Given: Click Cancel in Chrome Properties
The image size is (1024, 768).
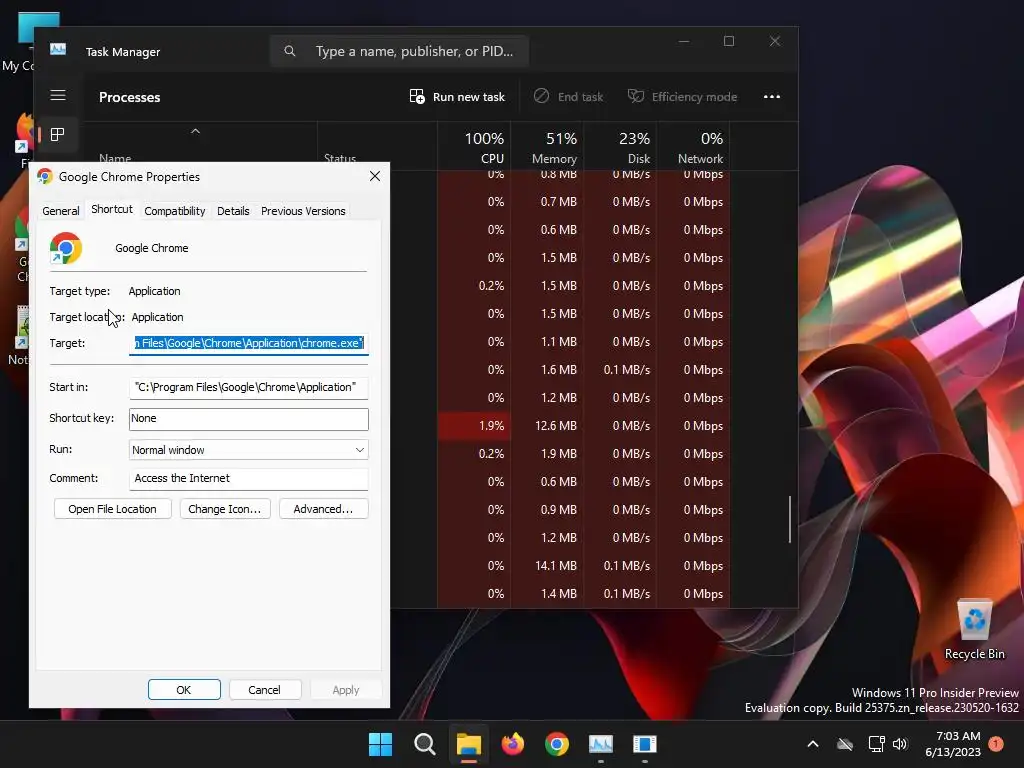Looking at the screenshot, I should tap(264, 690).
